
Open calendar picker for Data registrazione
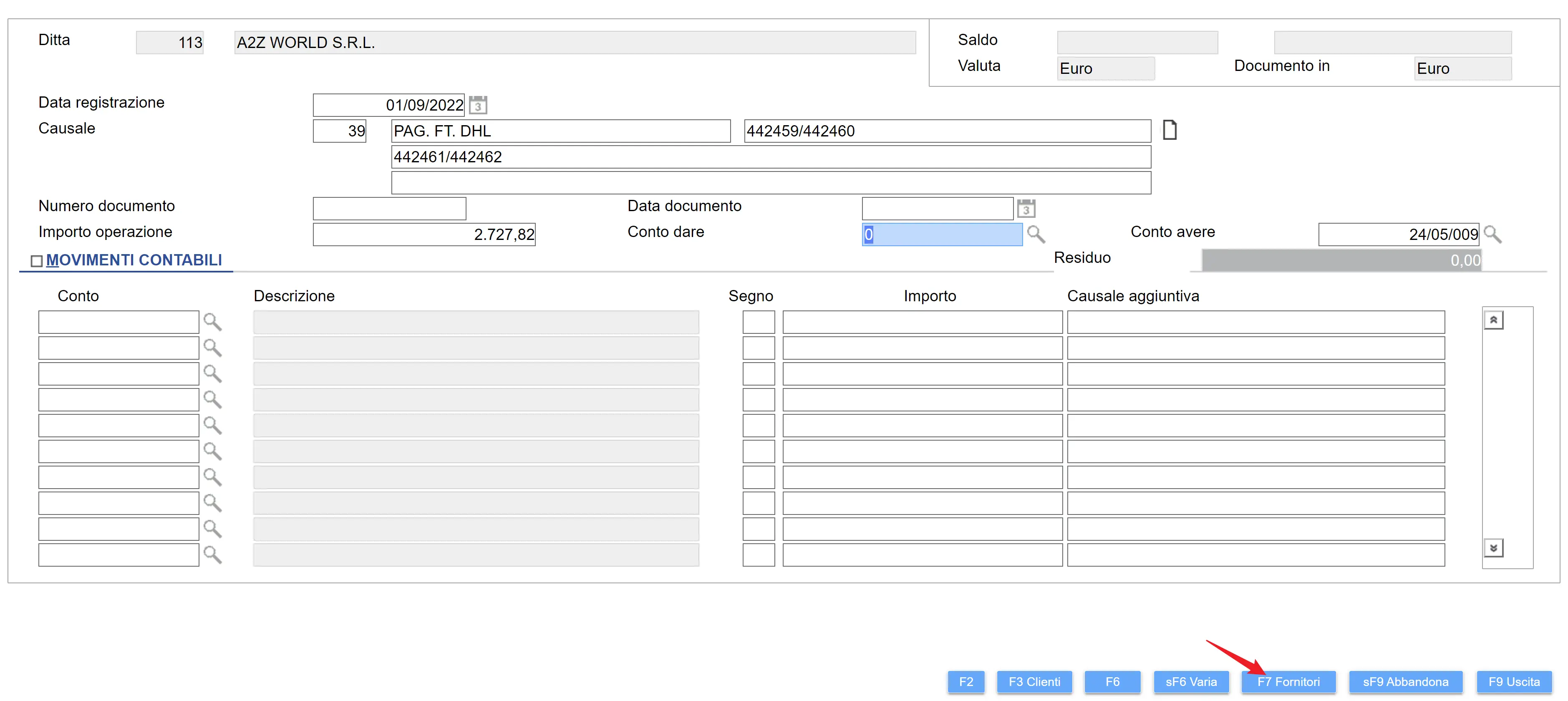478,105
